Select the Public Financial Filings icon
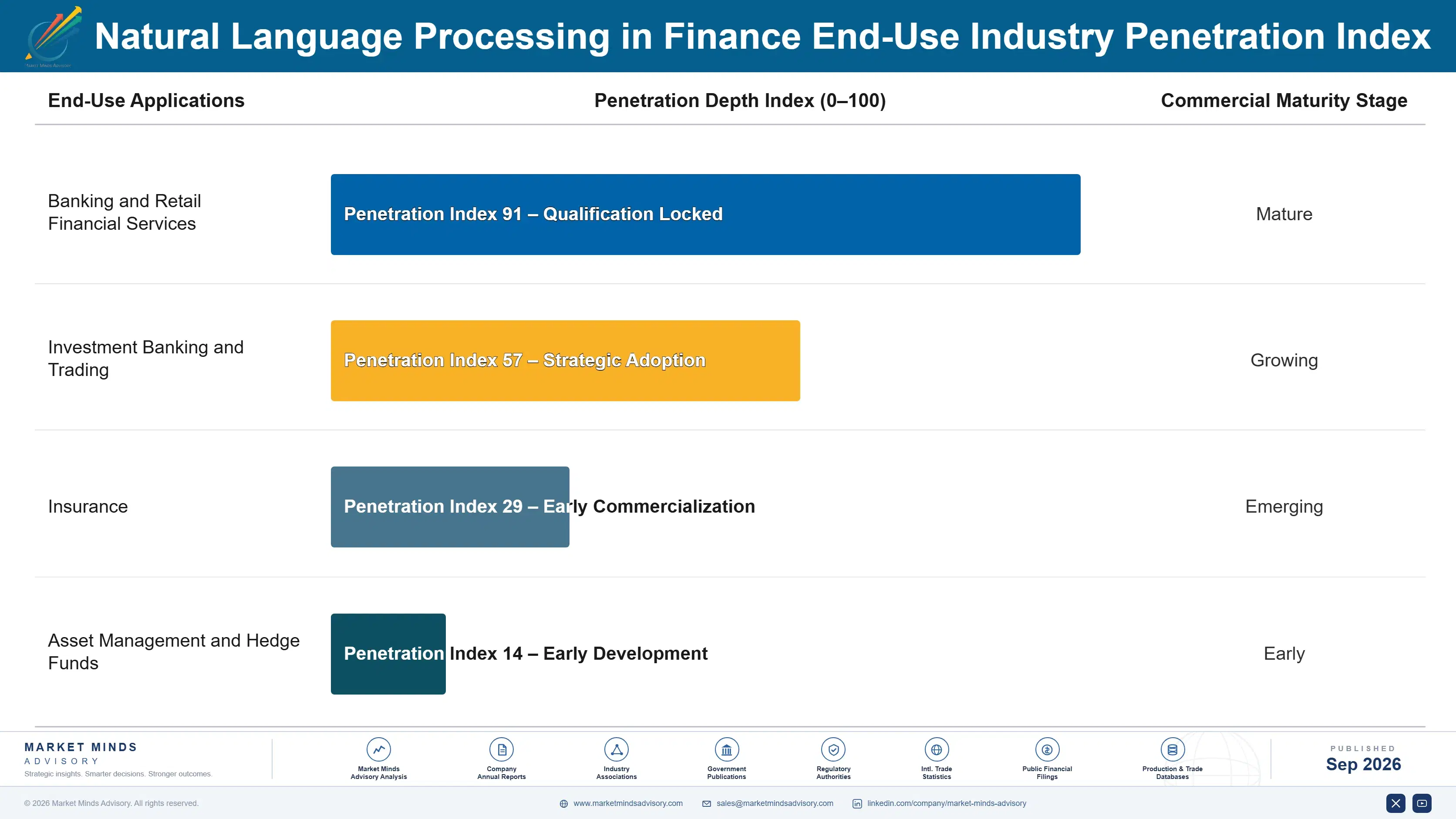 pyautogui.click(x=1047, y=749)
